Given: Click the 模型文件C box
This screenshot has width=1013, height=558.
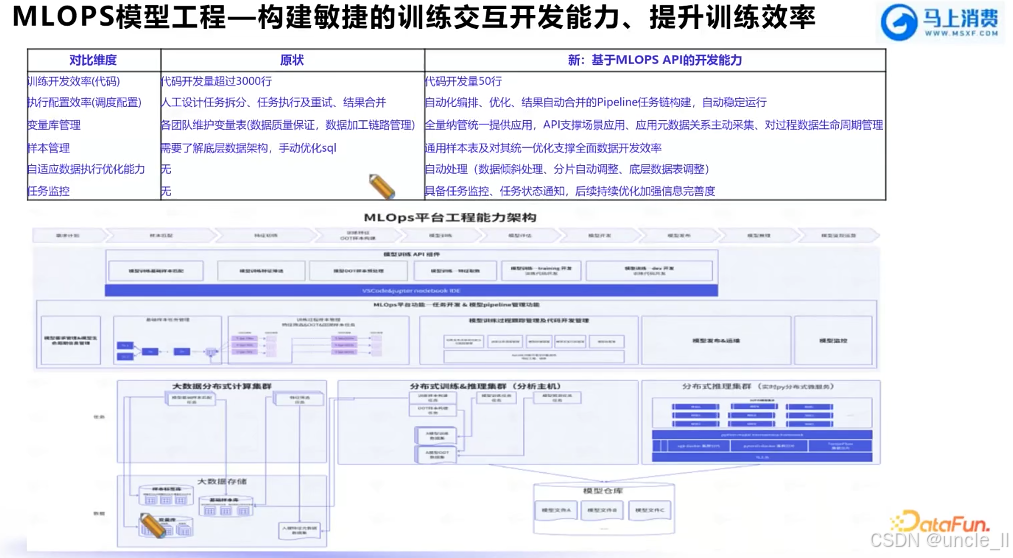Looking at the screenshot, I should [x=650, y=510].
